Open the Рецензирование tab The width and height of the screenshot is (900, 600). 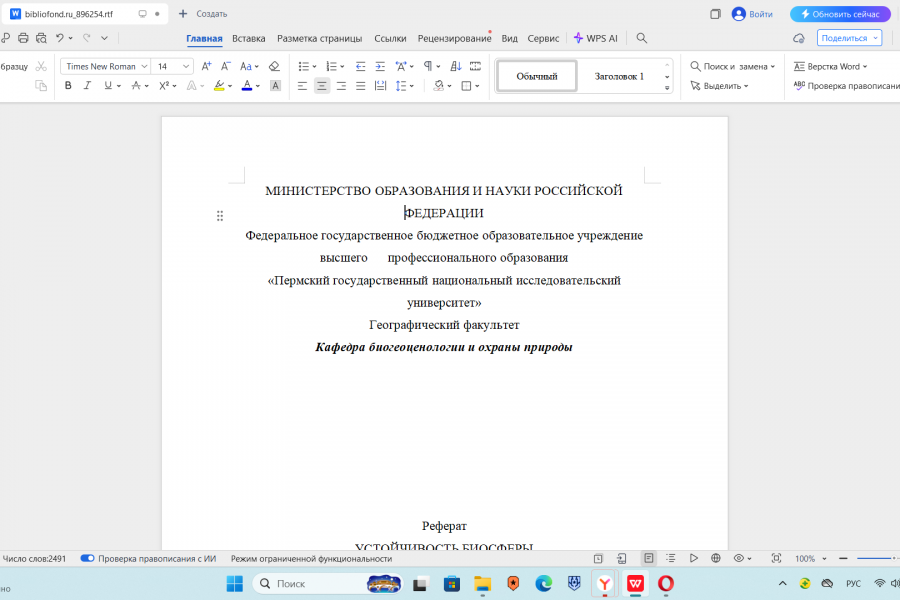click(x=455, y=38)
